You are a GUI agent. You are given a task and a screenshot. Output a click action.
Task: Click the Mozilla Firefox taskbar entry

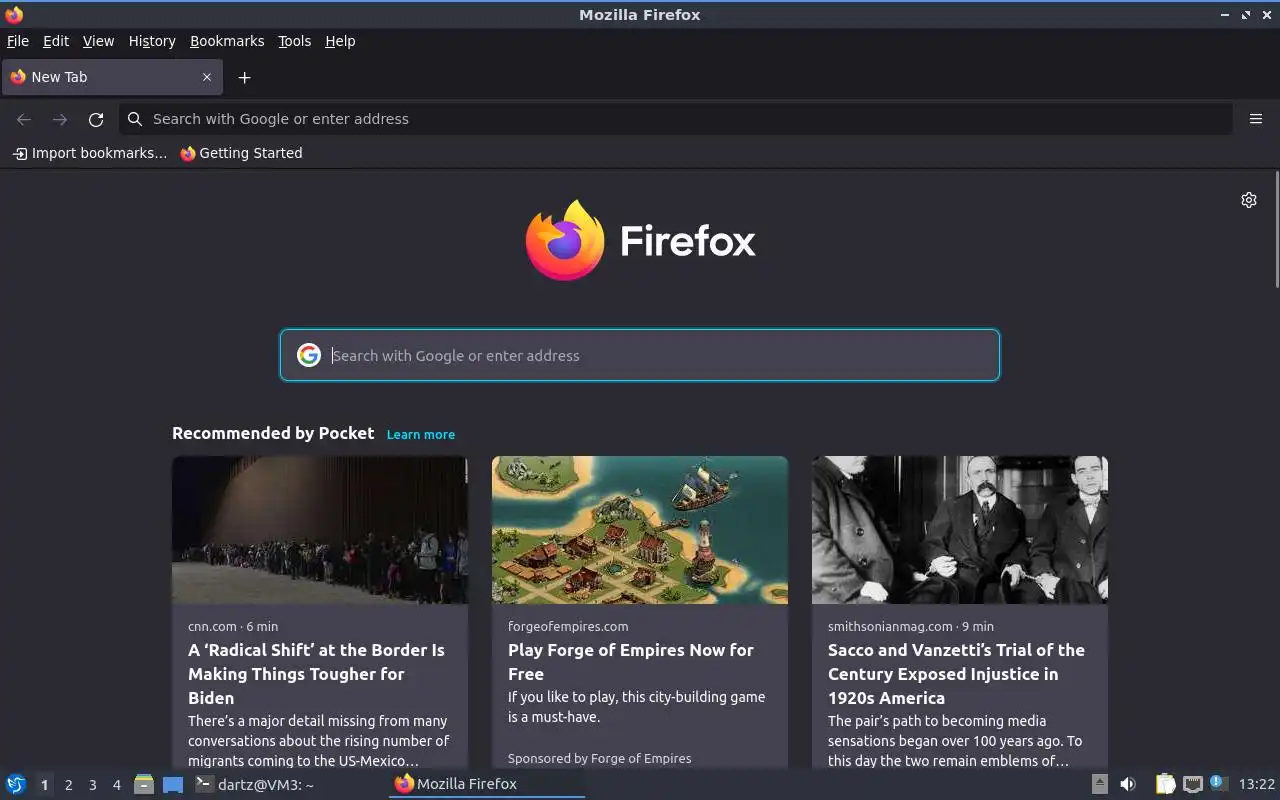tap(487, 784)
